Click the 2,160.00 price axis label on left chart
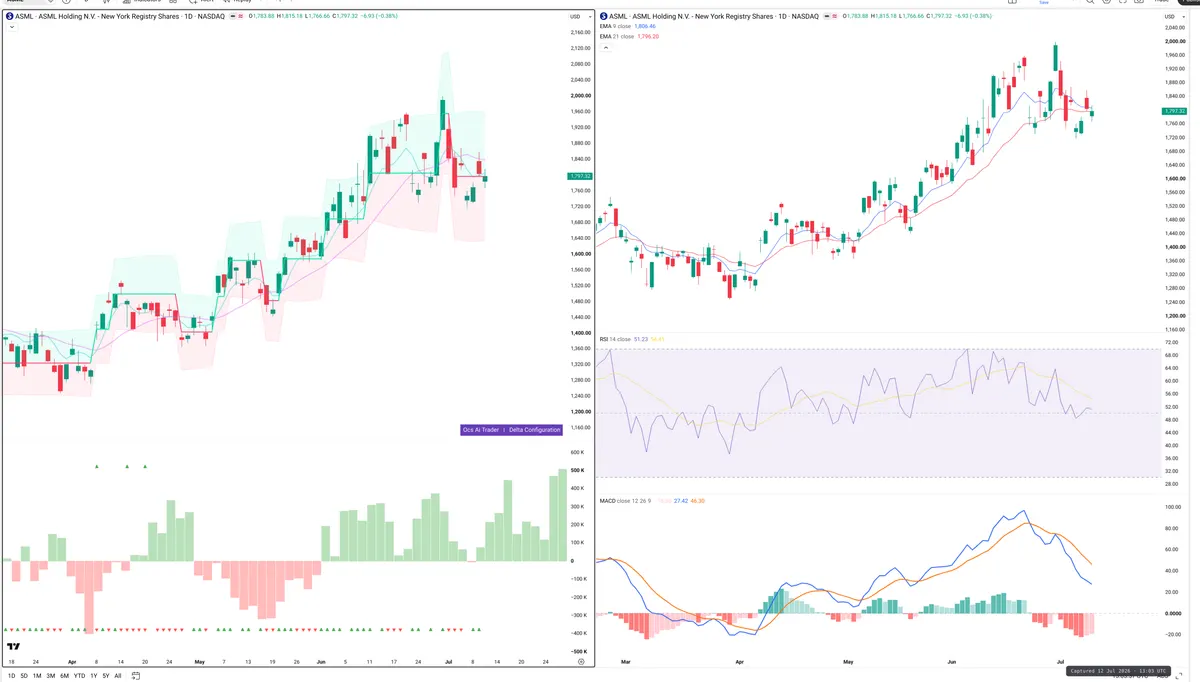This screenshot has width=1200, height=682. tap(580, 32)
